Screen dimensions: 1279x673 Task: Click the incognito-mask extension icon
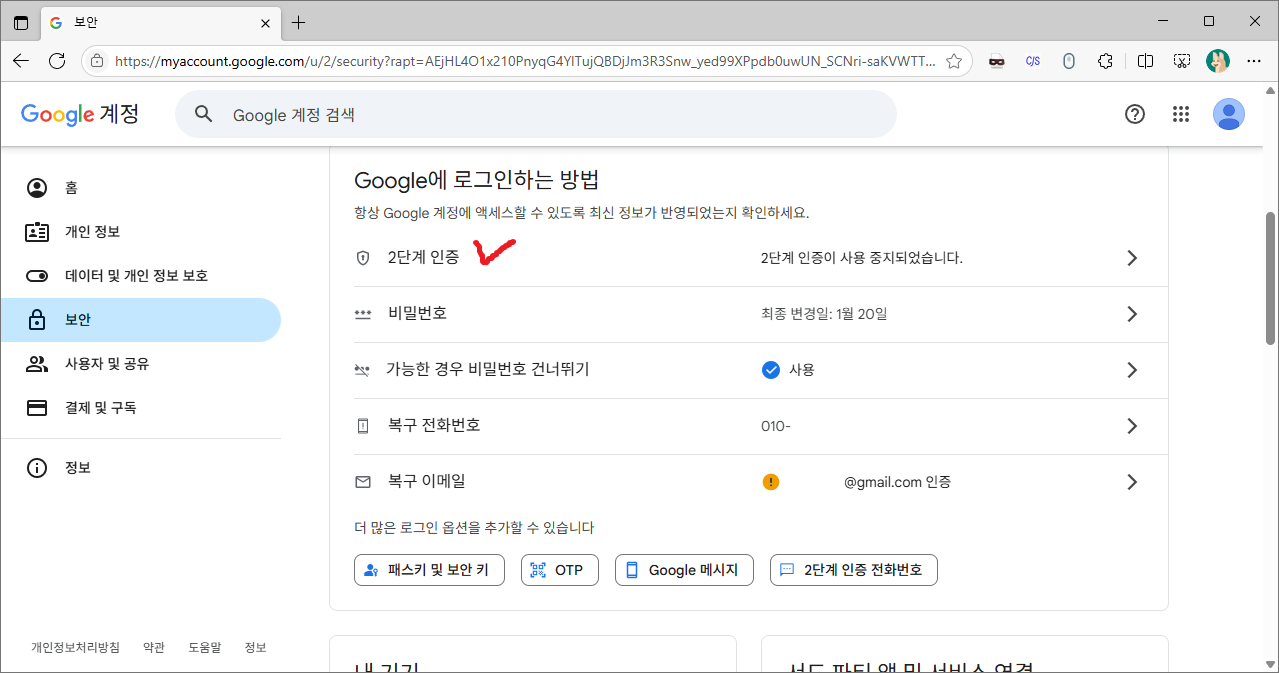(996, 61)
